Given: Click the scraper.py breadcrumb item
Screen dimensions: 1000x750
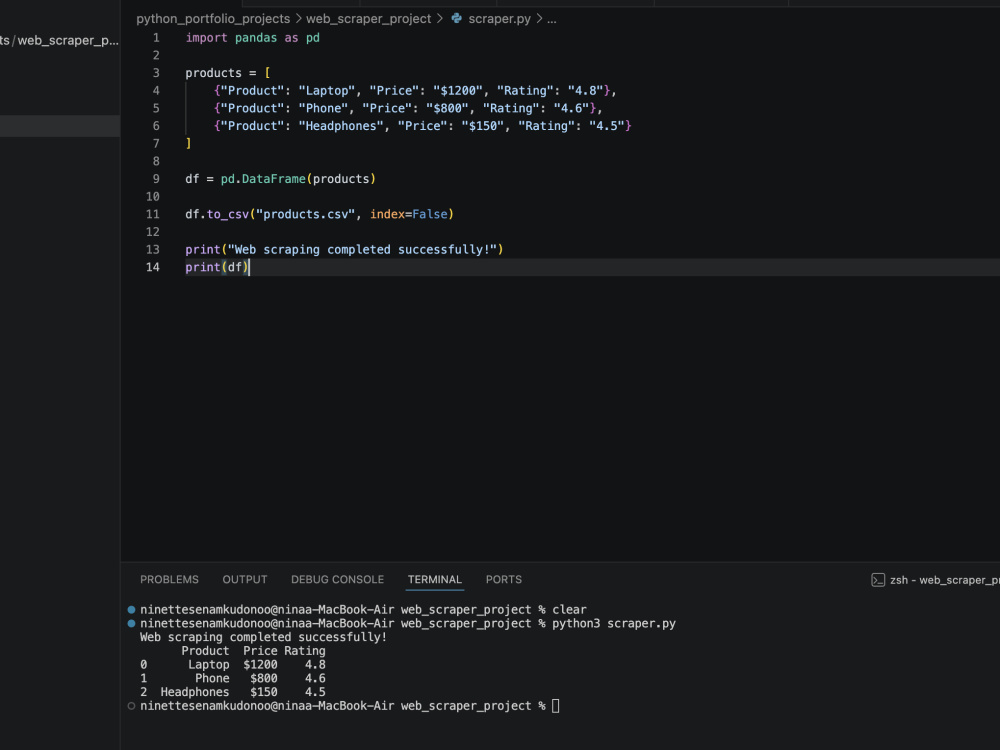Looking at the screenshot, I should (499, 18).
